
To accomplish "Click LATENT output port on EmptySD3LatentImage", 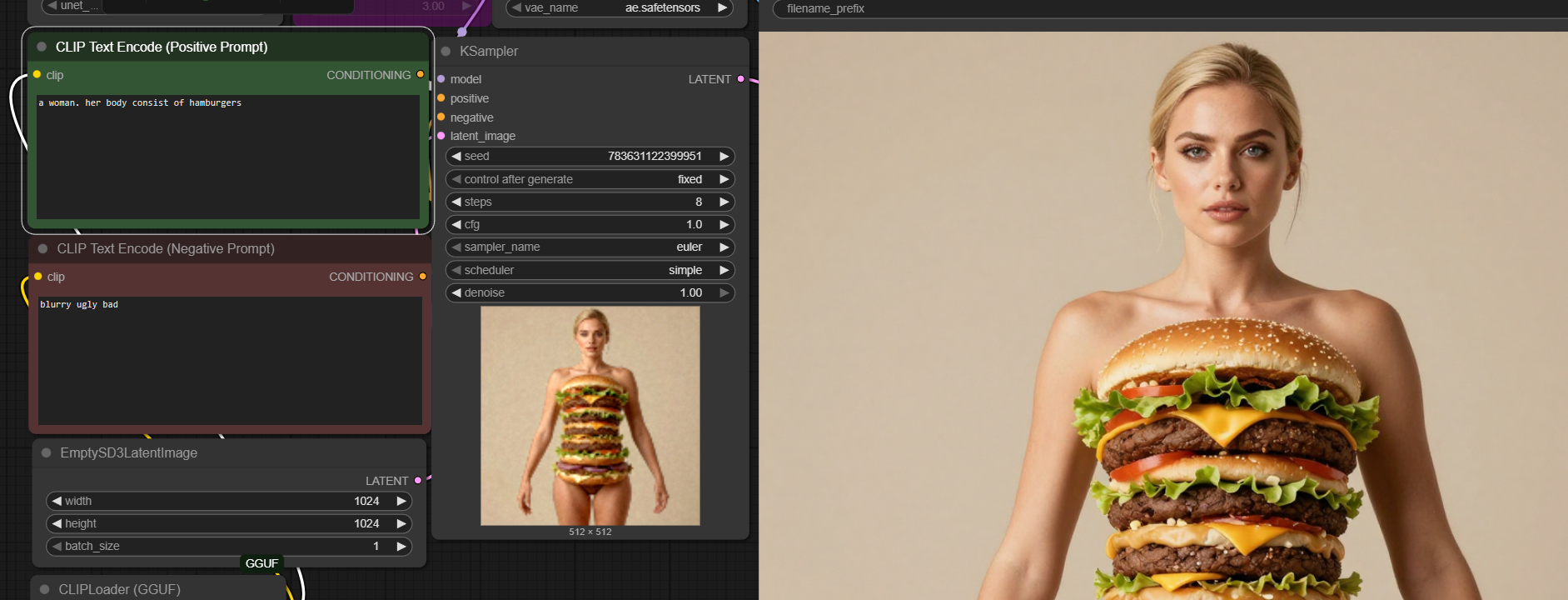I will [x=418, y=480].
